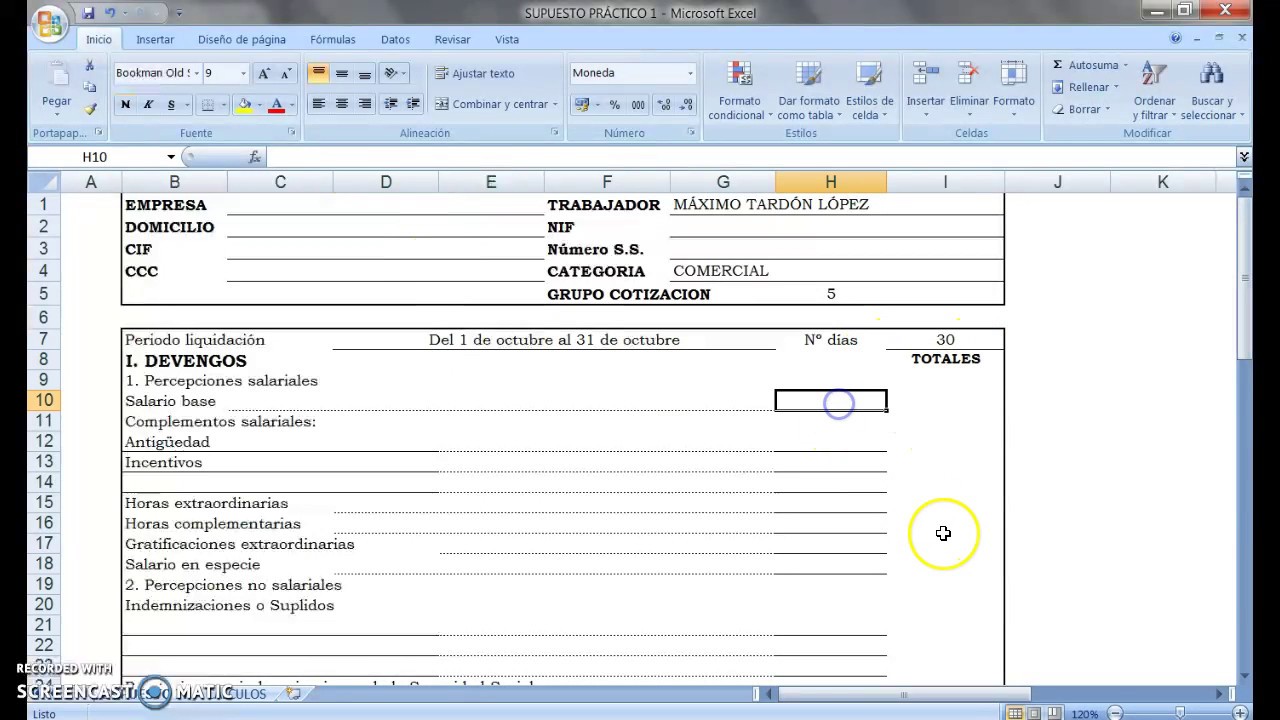Screen dimensions: 1280x720
Task: Toggle bold formatting (N)
Action: click(x=125, y=105)
